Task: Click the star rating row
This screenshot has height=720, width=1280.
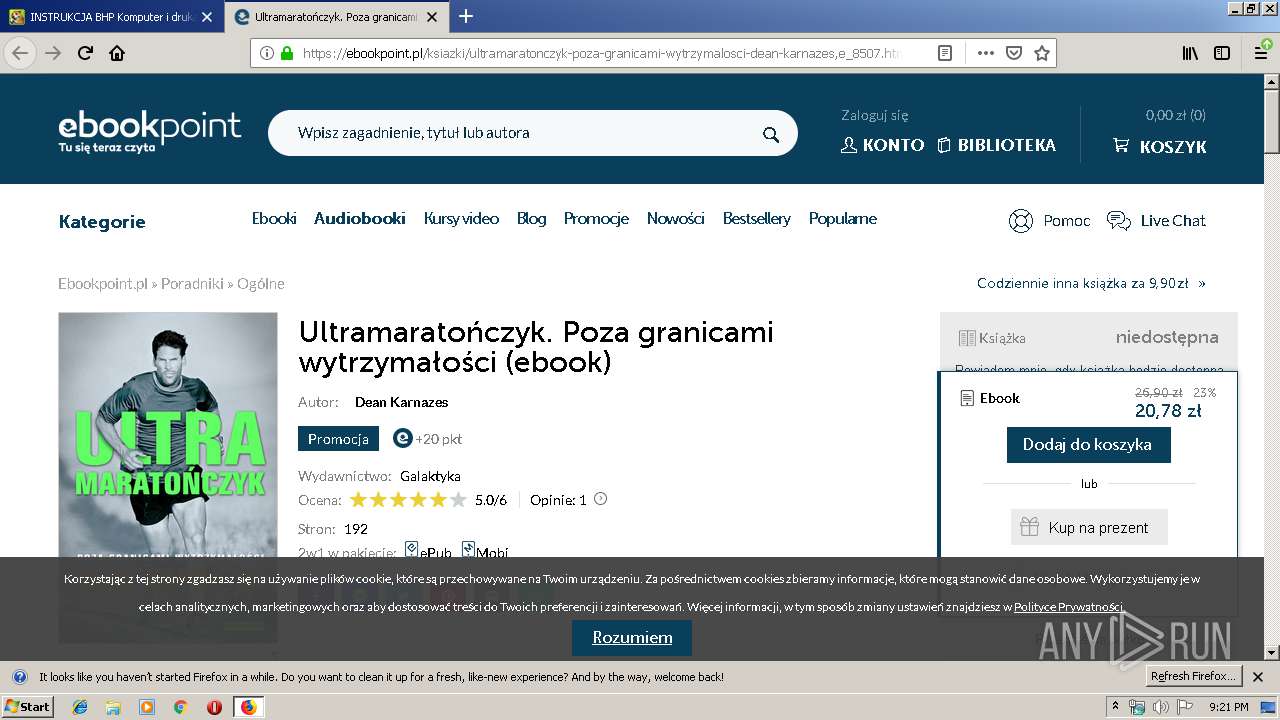Action: [408, 500]
